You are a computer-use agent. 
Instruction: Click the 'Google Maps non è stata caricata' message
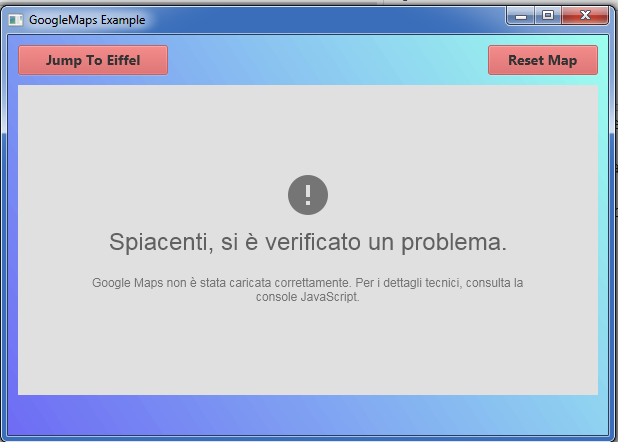click(x=308, y=289)
